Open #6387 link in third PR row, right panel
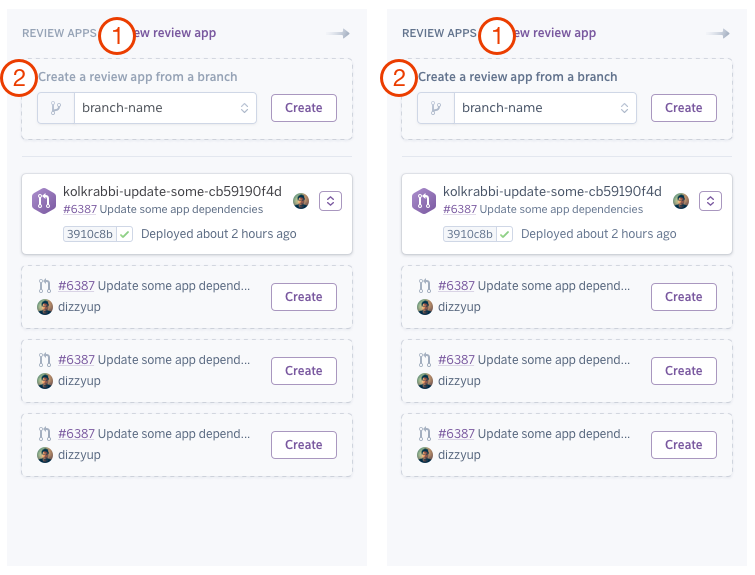The image size is (755, 575). click(x=456, y=434)
